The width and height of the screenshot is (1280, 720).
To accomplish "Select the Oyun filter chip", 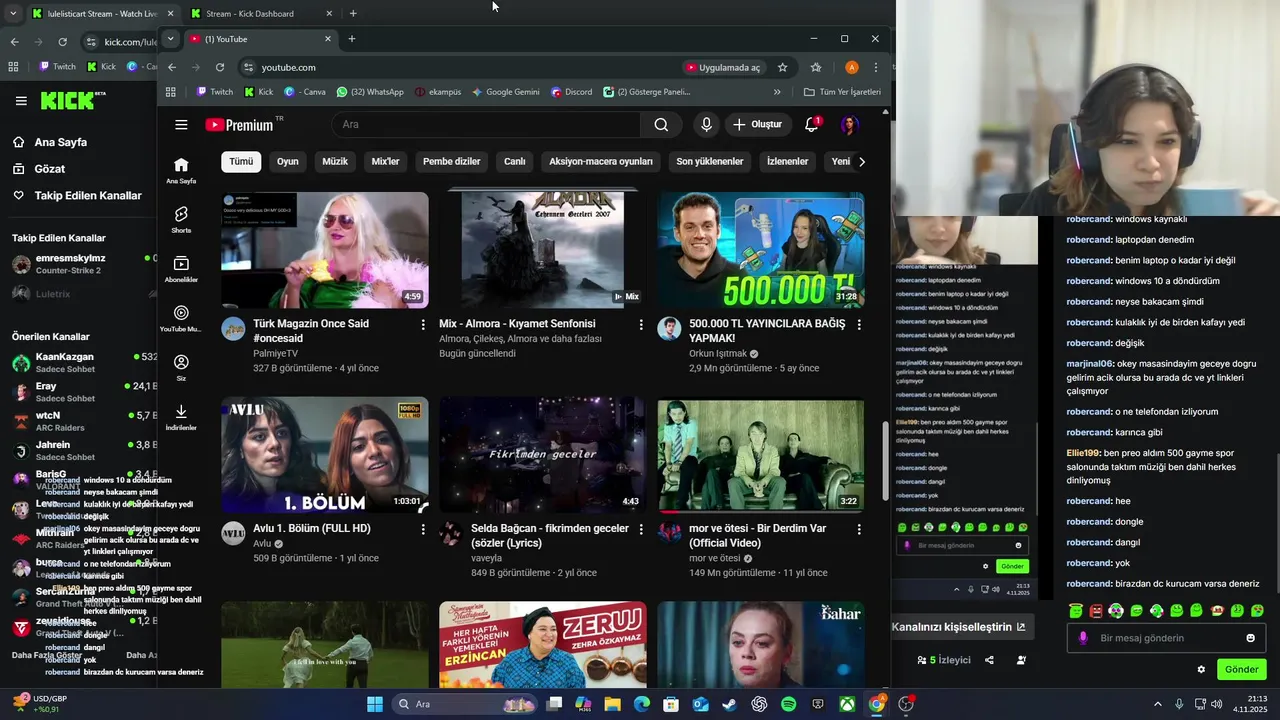I will [288, 161].
